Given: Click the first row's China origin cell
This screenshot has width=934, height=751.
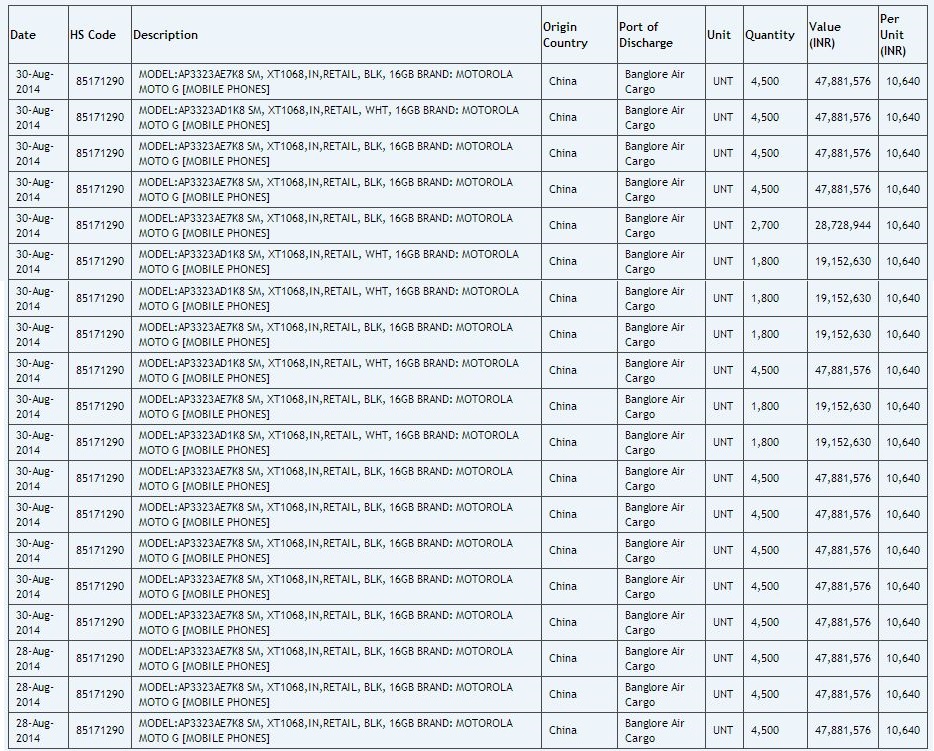Looking at the screenshot, I should coord(563,82).
